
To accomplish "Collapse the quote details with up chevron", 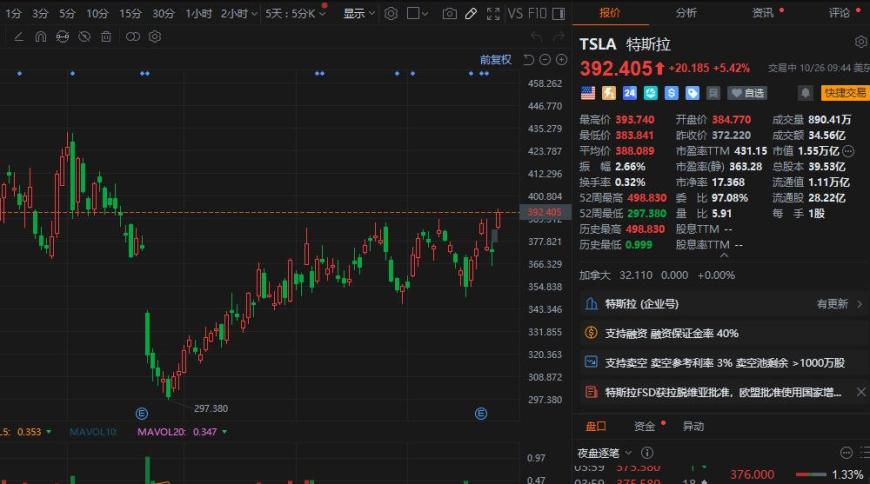I will [x=724, y=255].
